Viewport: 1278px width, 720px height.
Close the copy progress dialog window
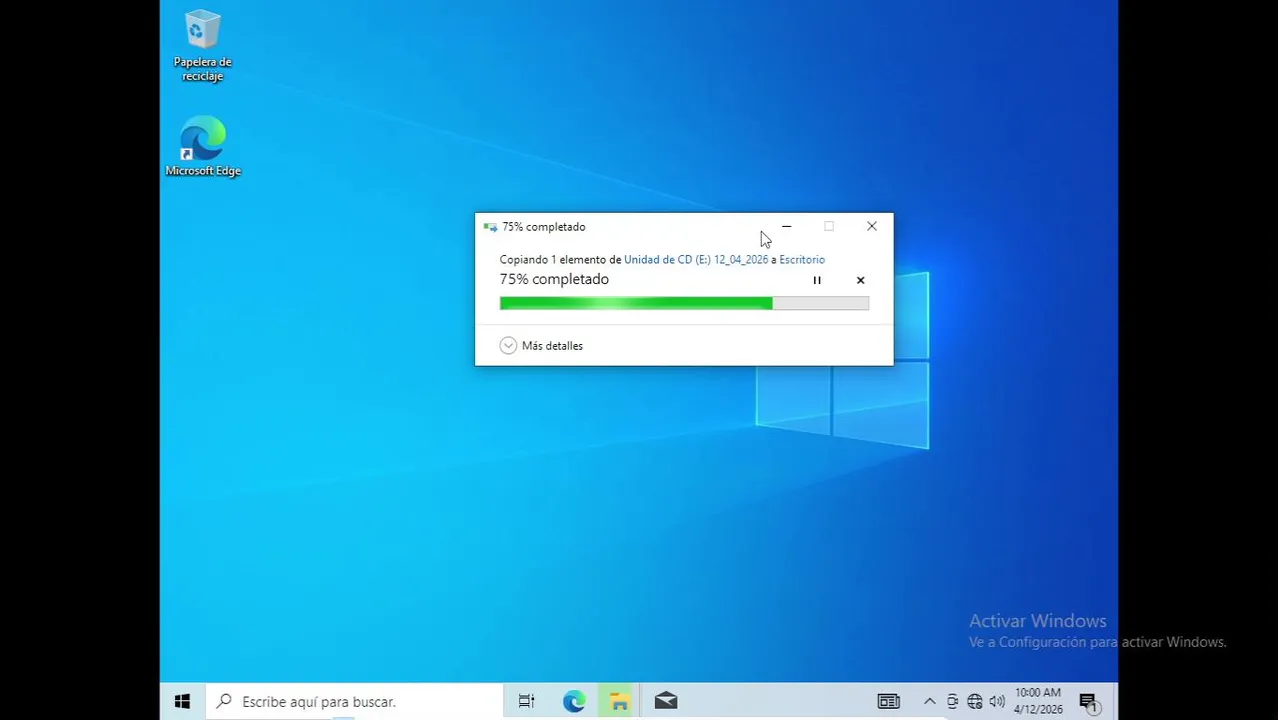872,227
